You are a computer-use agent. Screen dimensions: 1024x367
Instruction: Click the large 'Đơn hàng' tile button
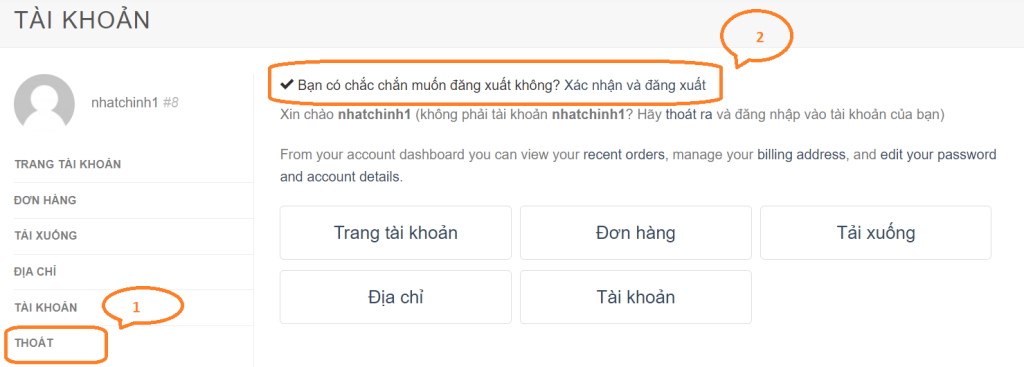635,232
